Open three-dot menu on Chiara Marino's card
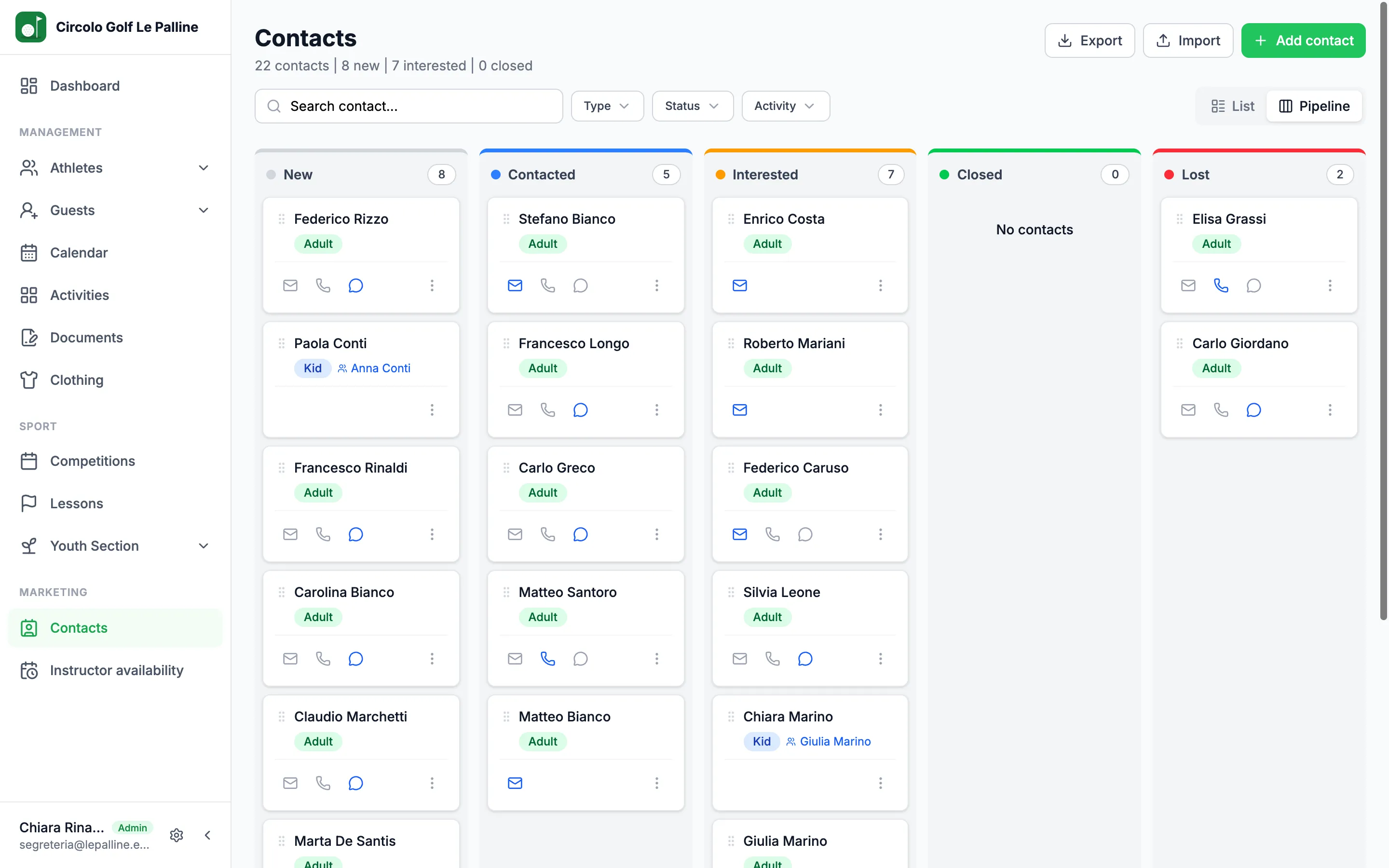Screen dimensions: 1389x868 coord(881,783)
